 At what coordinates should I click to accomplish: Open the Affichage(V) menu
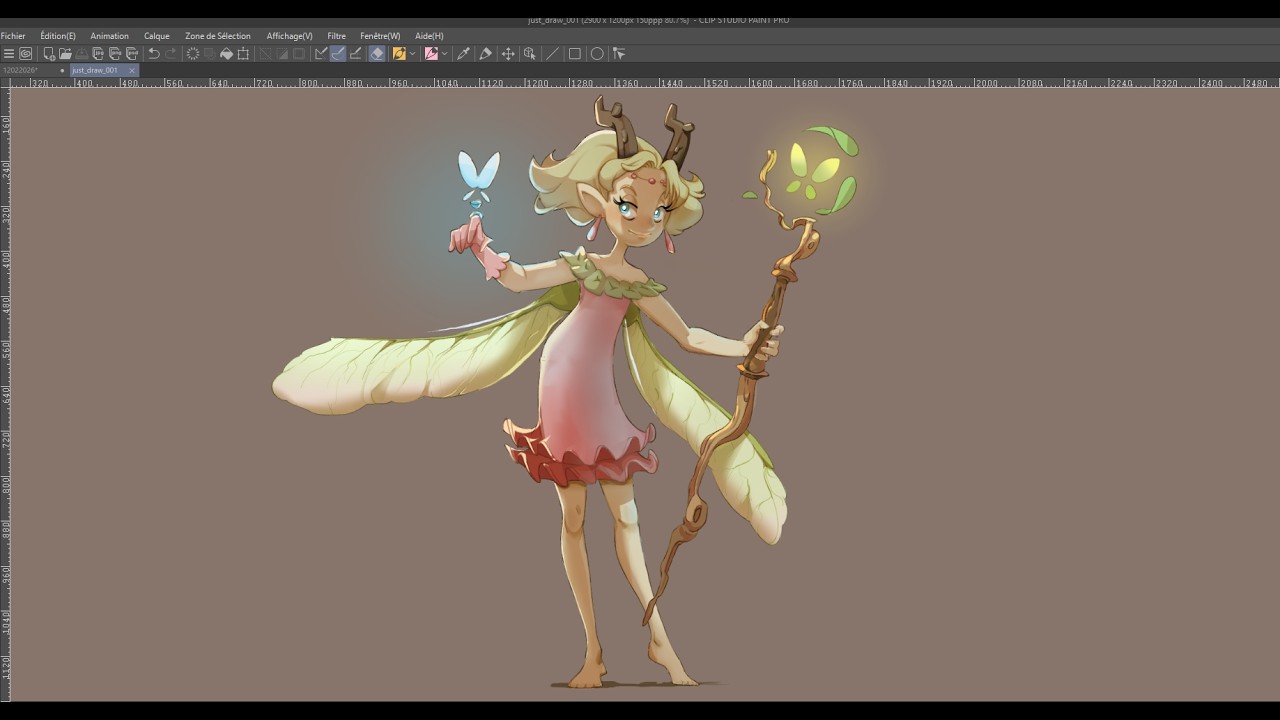pos(289,36)
